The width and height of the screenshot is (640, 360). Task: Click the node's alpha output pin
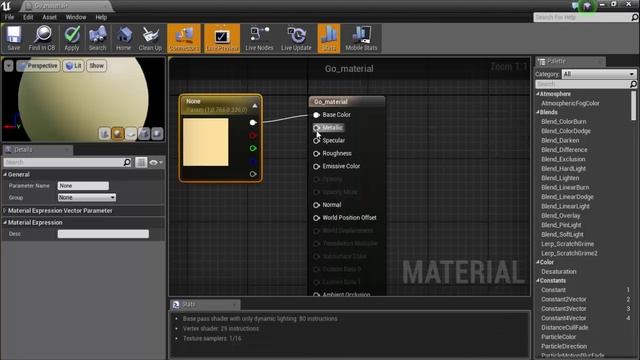click(253, 174)
